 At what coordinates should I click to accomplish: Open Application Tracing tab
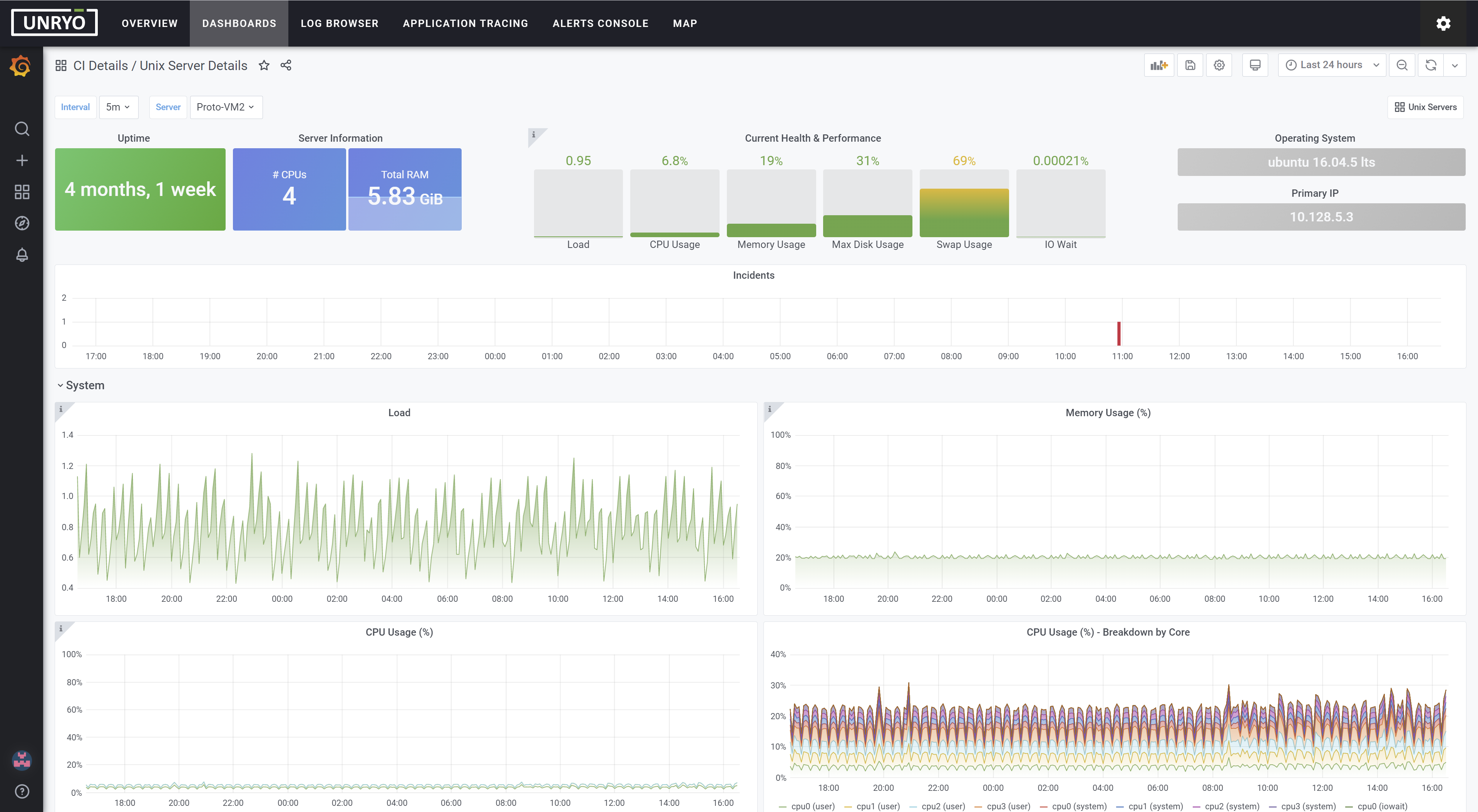(465, 23)
